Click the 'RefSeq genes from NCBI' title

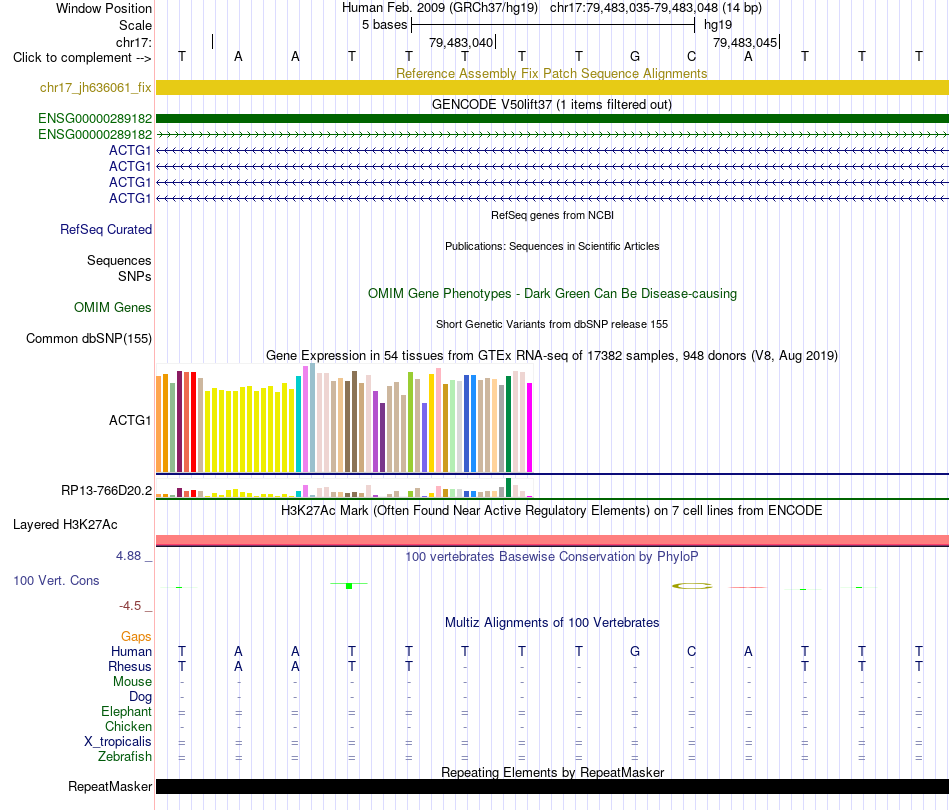point(552,215)
